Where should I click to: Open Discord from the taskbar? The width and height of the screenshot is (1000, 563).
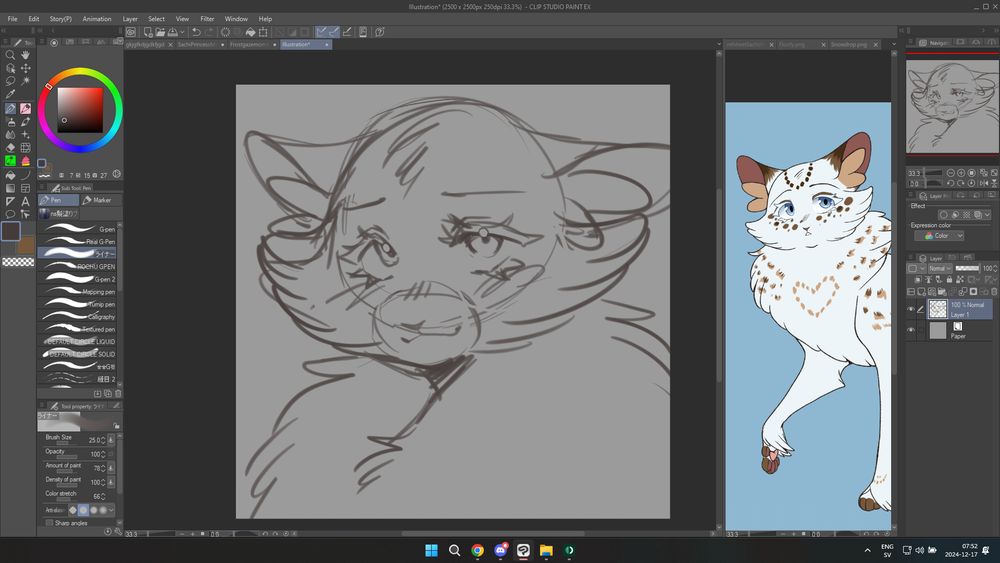[x=501, y=550]
